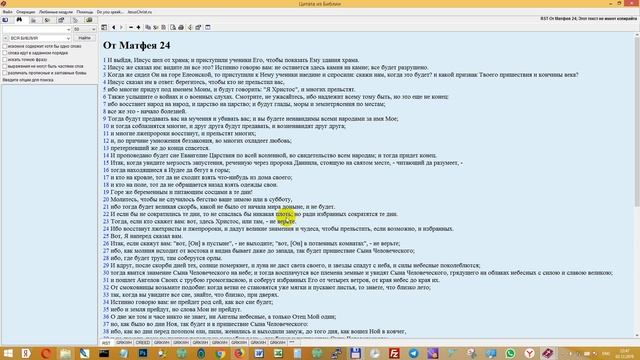
Task: Open the Операции menu
Action: [25, 12]
